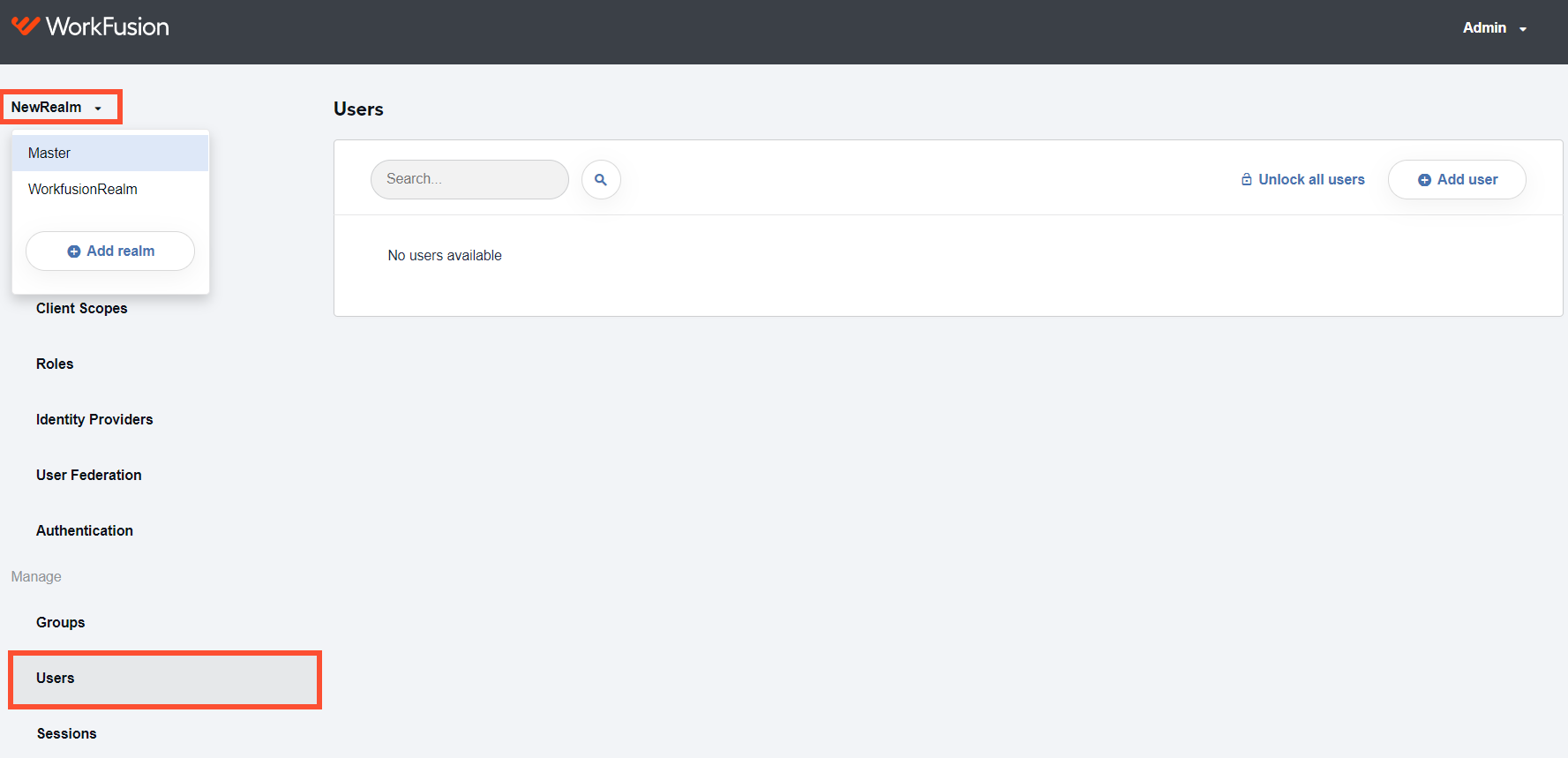Viewport: 1568px width, 758px height.
Task: Open Identity Providers settings
Action: click(94, 419)
